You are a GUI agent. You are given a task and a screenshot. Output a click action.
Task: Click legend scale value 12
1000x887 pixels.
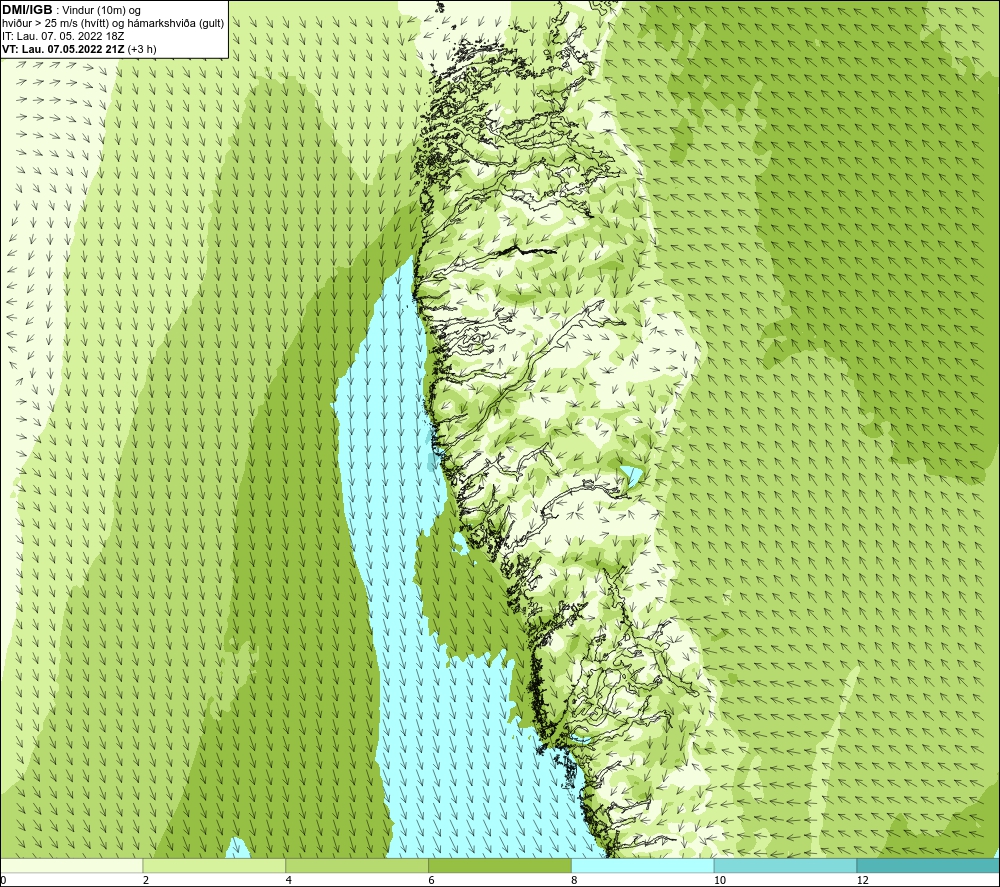(863, 880)
